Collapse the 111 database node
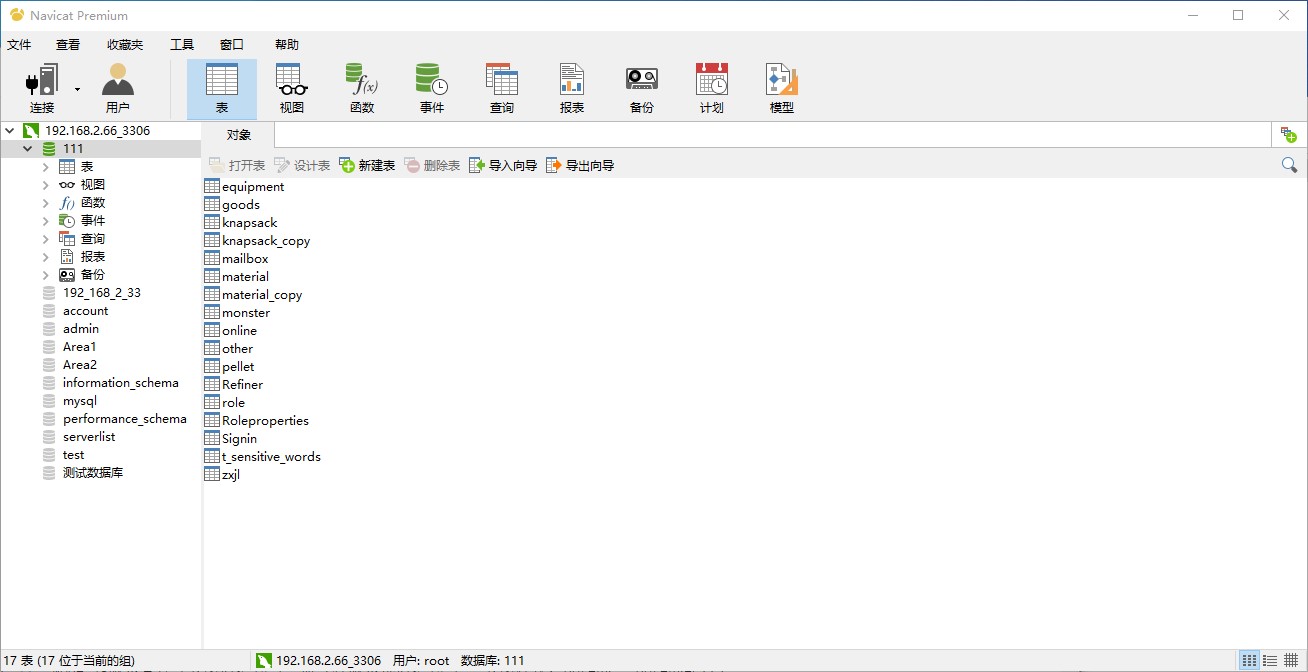Image resolution: width=1308 pixels, height=672 pixels. point(28,149)
